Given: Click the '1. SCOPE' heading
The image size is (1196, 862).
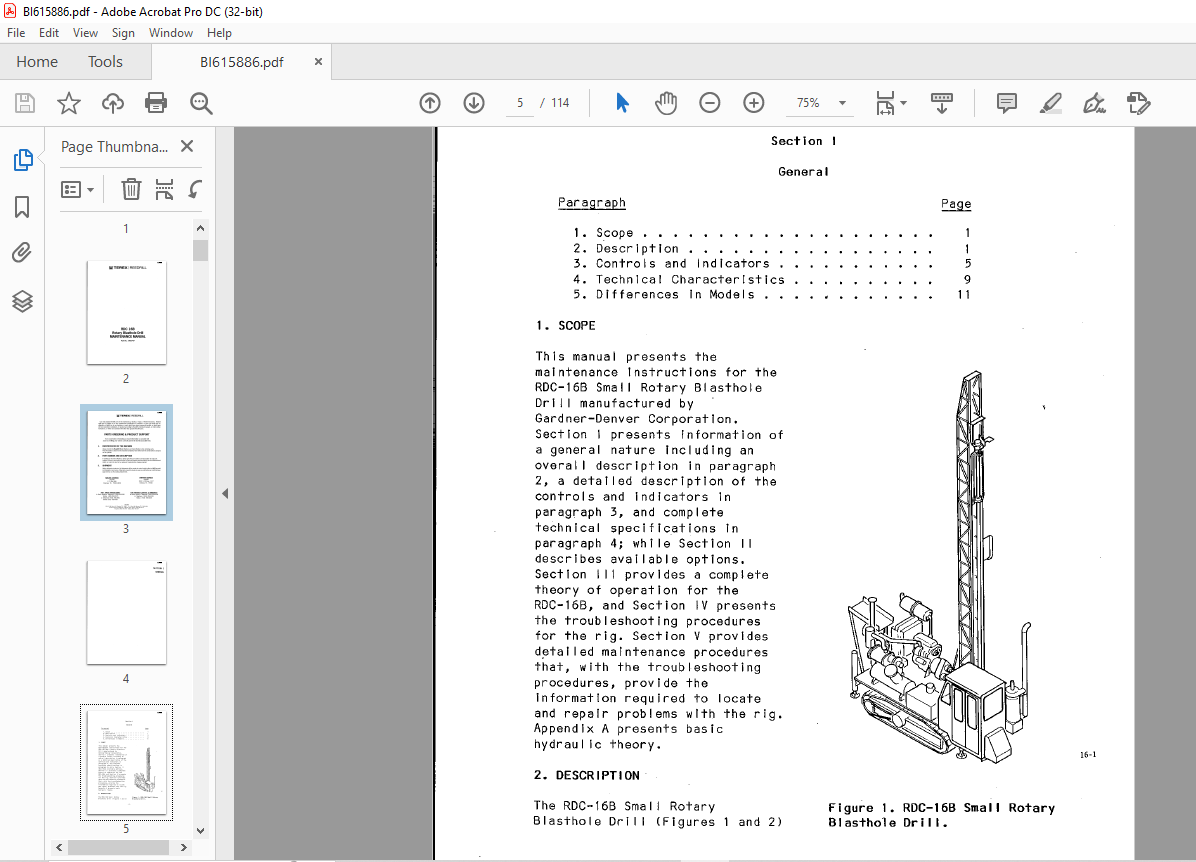Looking at the screenshot, I should (565, 326).
